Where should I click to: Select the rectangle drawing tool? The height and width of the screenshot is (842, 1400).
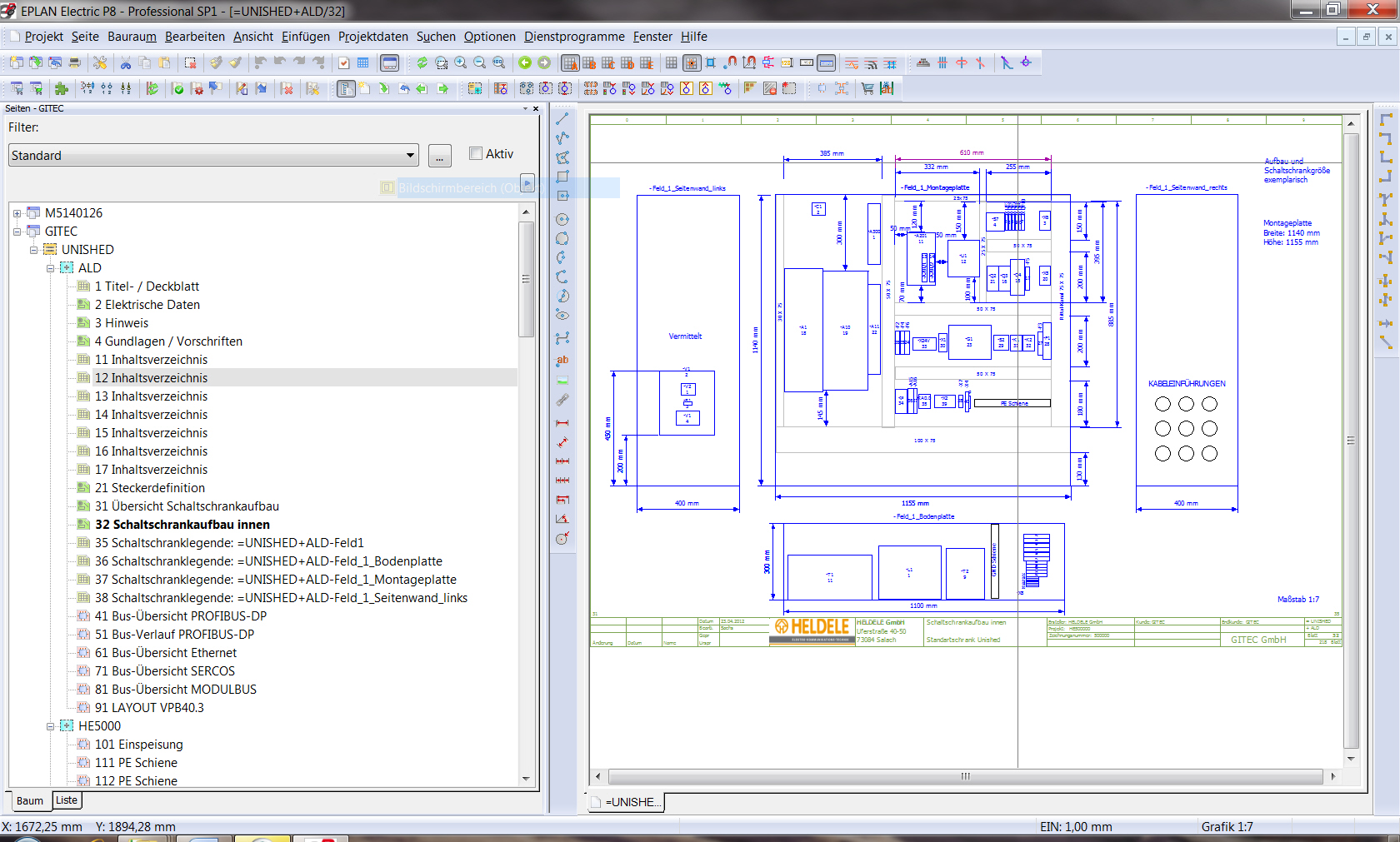pyautogui.click(x=562, y=177)
